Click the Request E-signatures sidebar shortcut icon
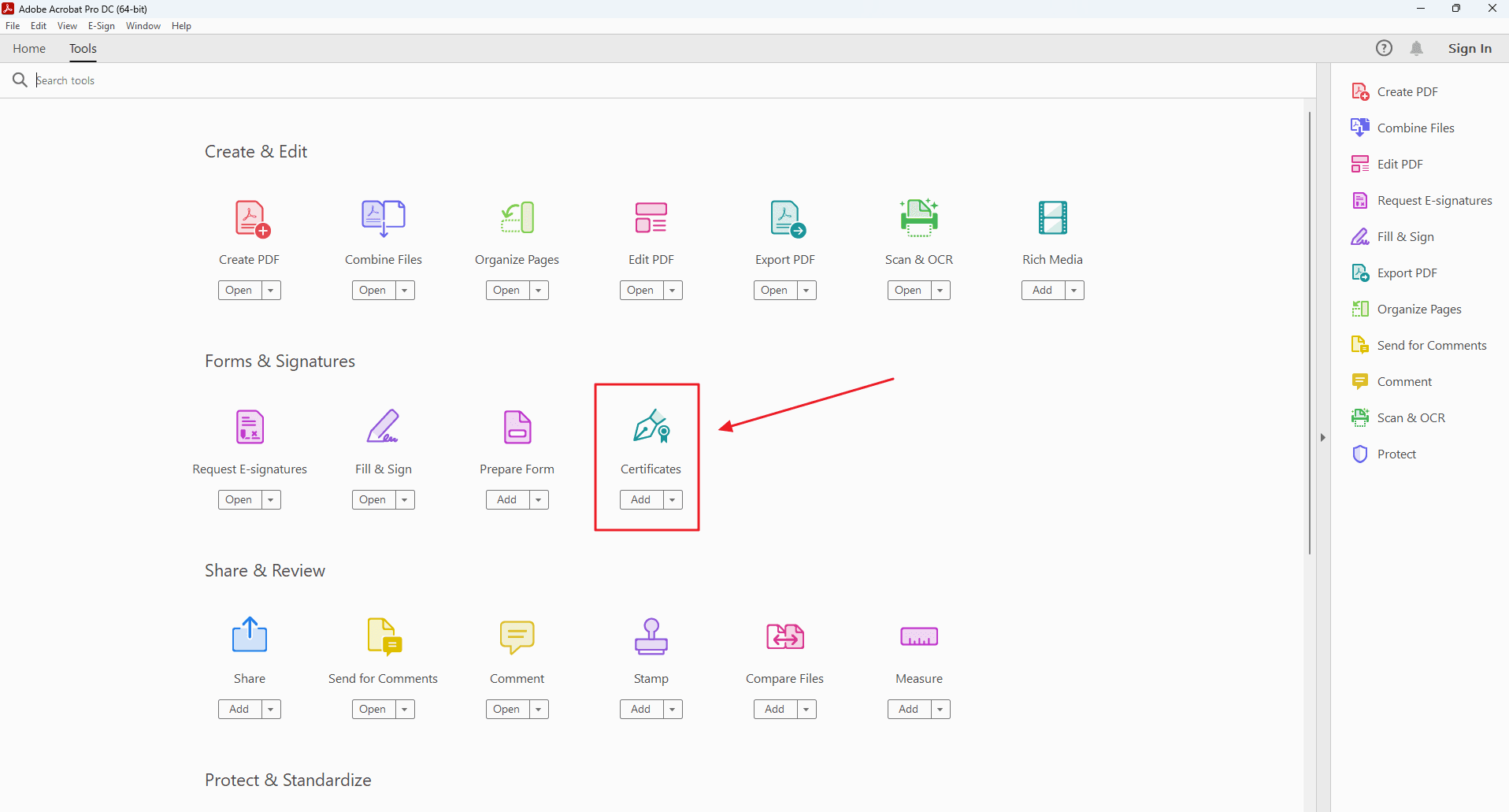 coord(1360,200)
